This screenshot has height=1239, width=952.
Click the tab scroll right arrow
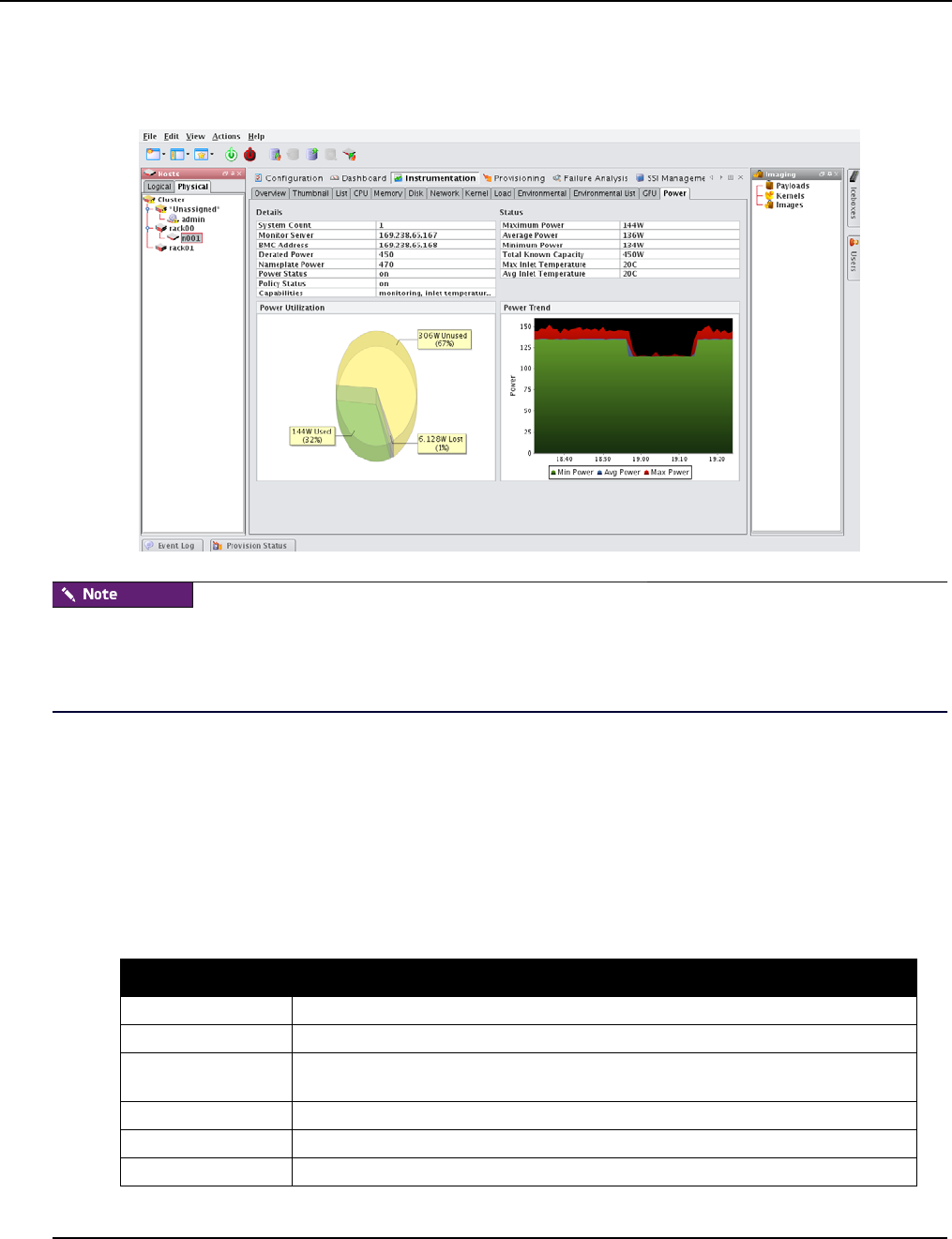pos(720,177)
